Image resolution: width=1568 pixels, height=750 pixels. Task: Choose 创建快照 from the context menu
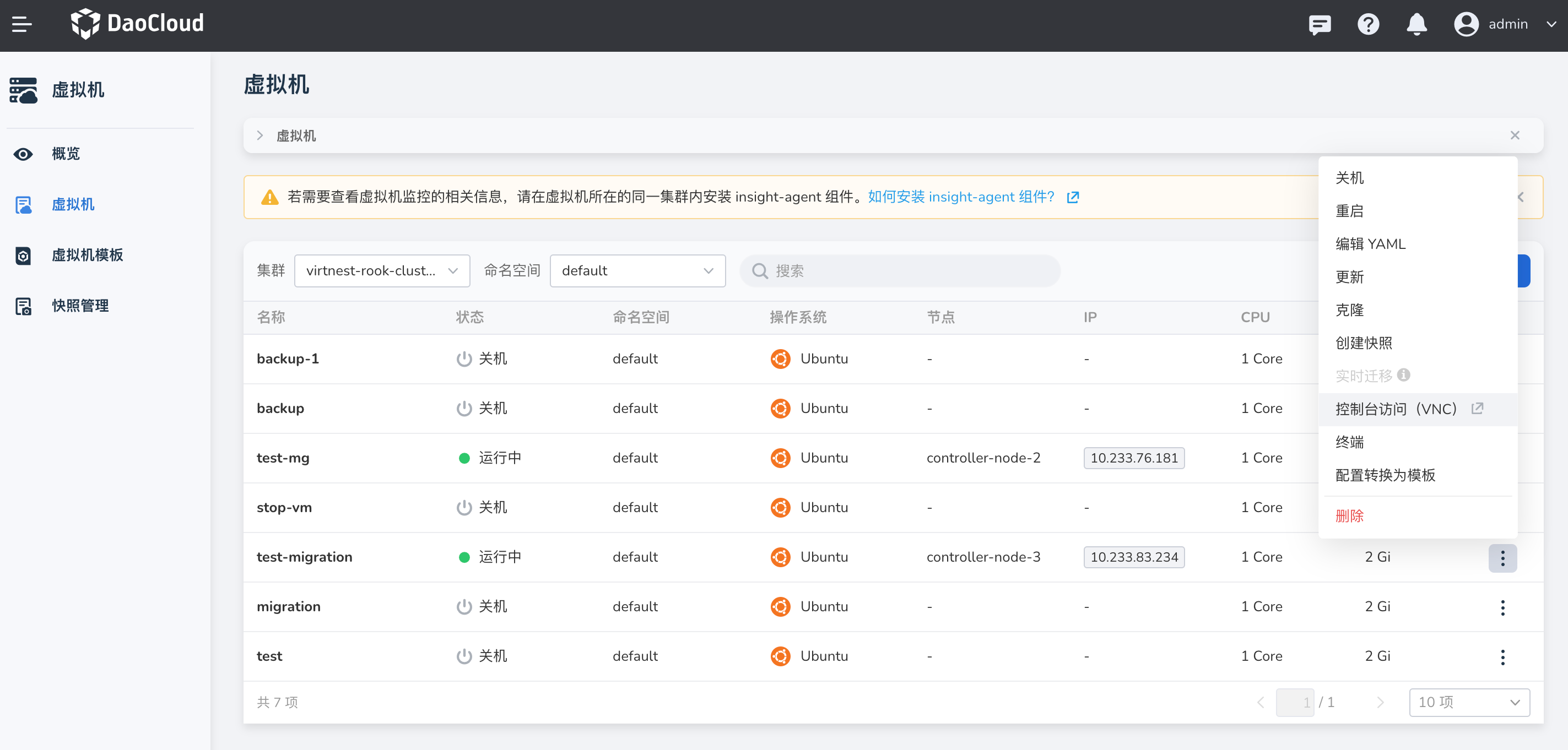pos(1364,343)
